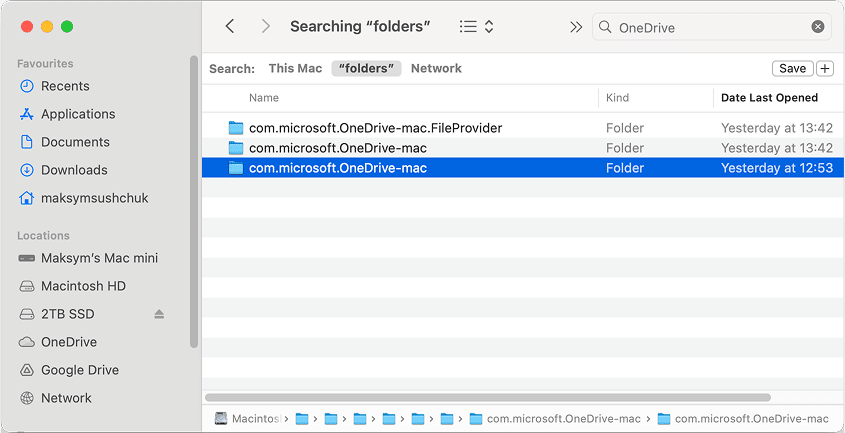Screen dimensions: 845x433
Task: Click the date 'Yesterday at 12:53'
Action: 777,168
